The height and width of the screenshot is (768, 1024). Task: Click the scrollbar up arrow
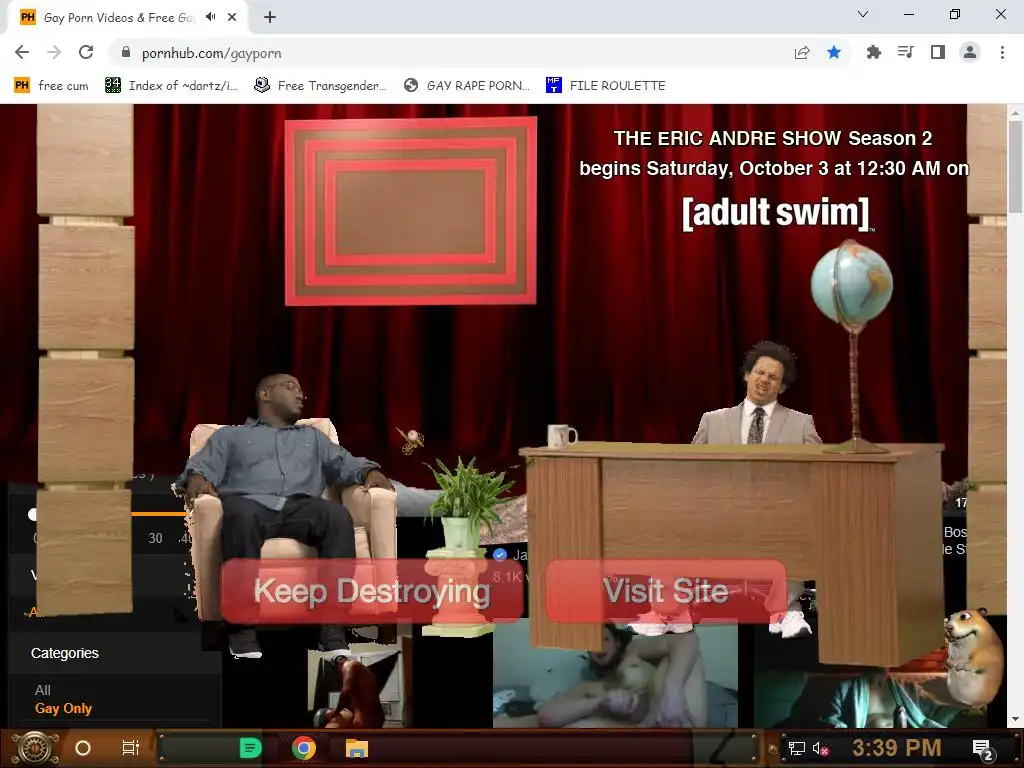pyautogui.click(x=1015, y=112)
